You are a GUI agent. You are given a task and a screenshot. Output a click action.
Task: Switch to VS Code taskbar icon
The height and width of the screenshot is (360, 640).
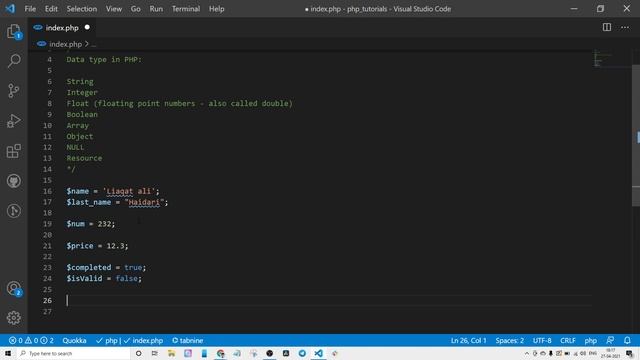click(x=318, y=353)
